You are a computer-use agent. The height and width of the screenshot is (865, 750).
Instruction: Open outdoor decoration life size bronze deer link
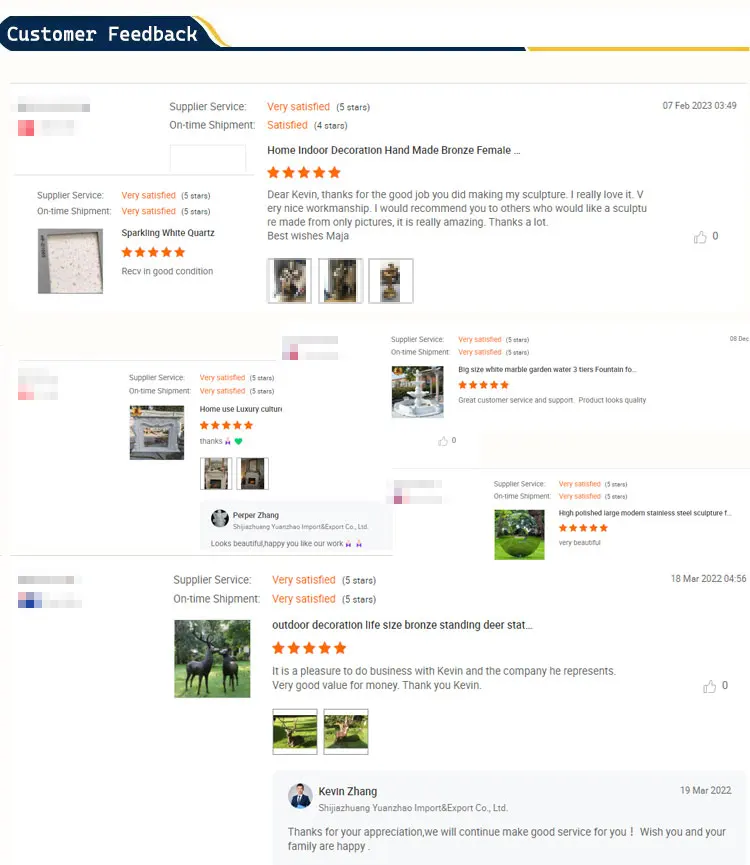(x=402, y=625)
